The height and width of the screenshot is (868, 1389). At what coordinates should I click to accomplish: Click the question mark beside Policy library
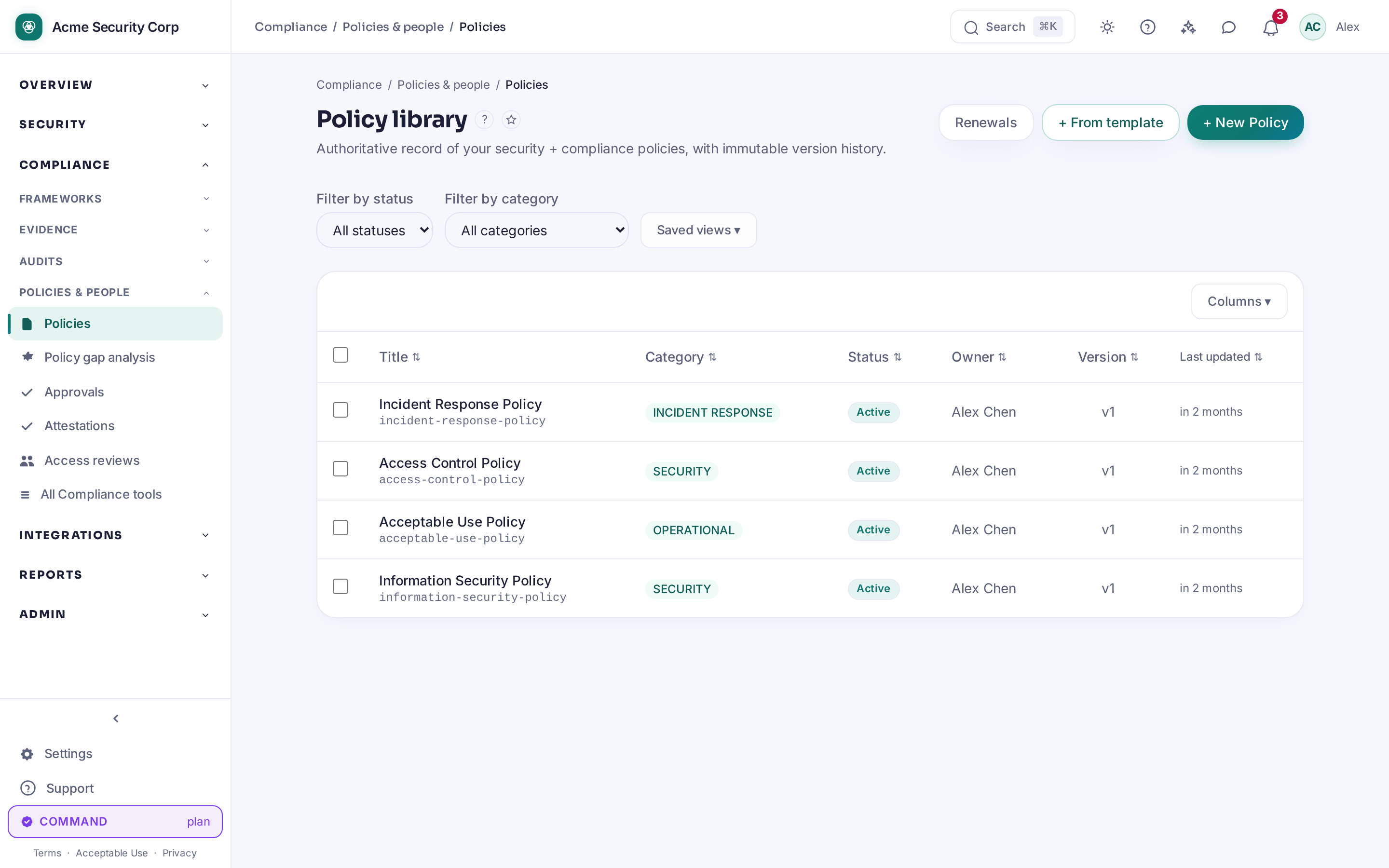tap(484, 120)
